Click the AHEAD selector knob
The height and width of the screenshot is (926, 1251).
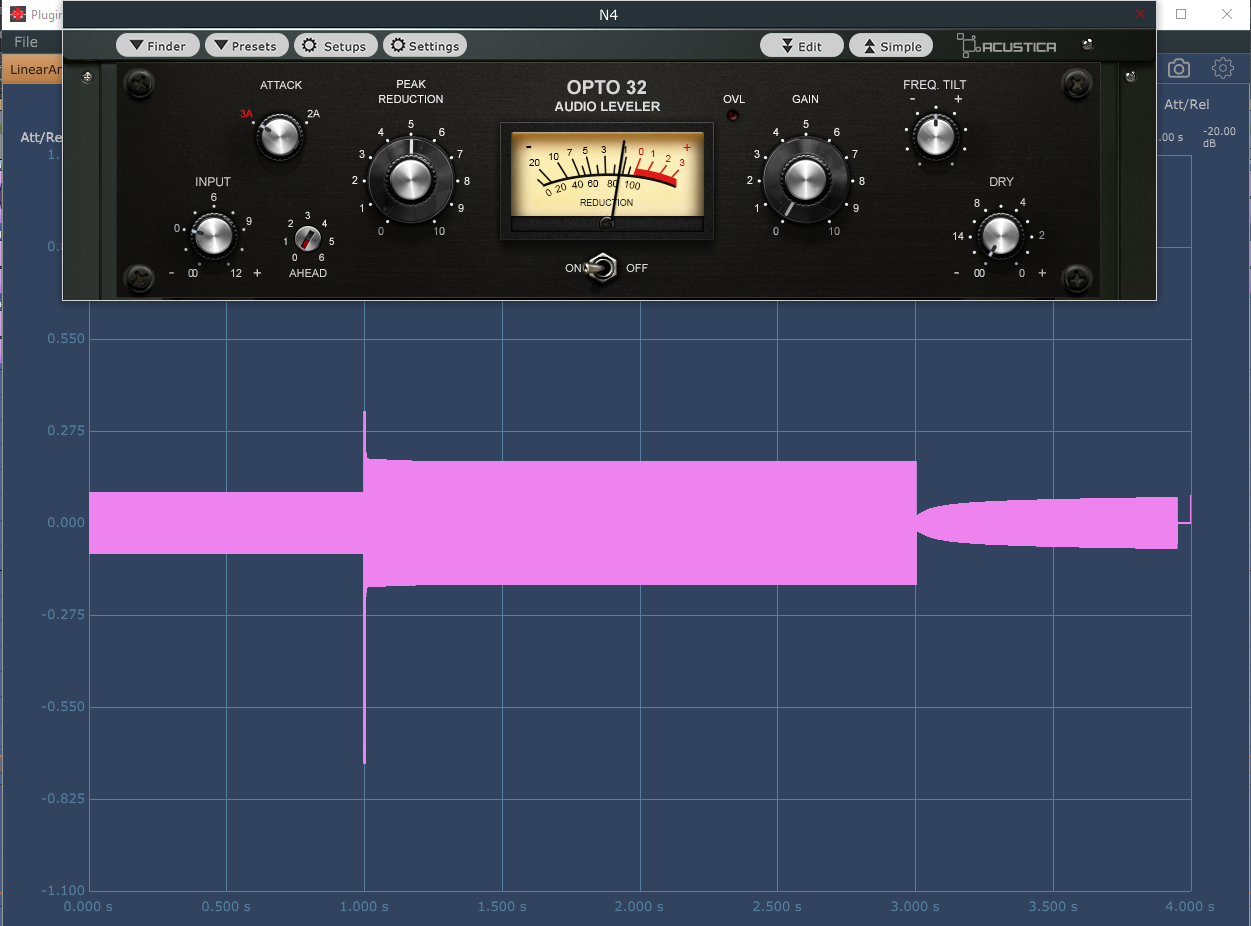tap(308, 240)
